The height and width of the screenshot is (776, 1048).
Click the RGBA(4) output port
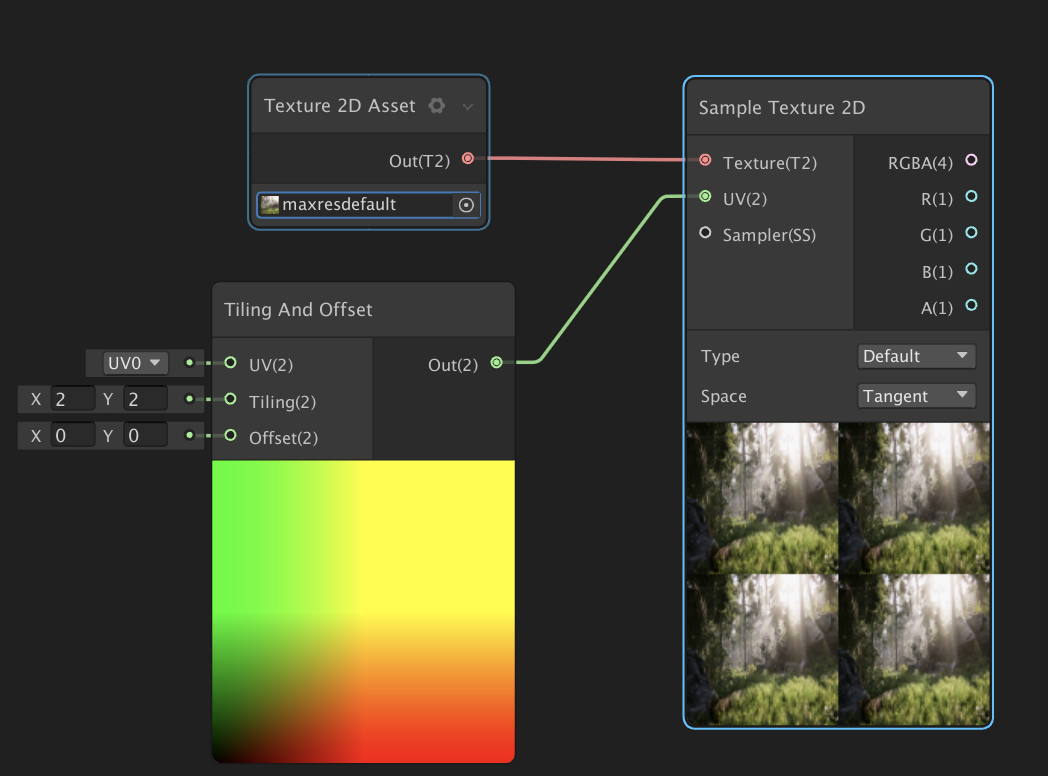(971, 160)
